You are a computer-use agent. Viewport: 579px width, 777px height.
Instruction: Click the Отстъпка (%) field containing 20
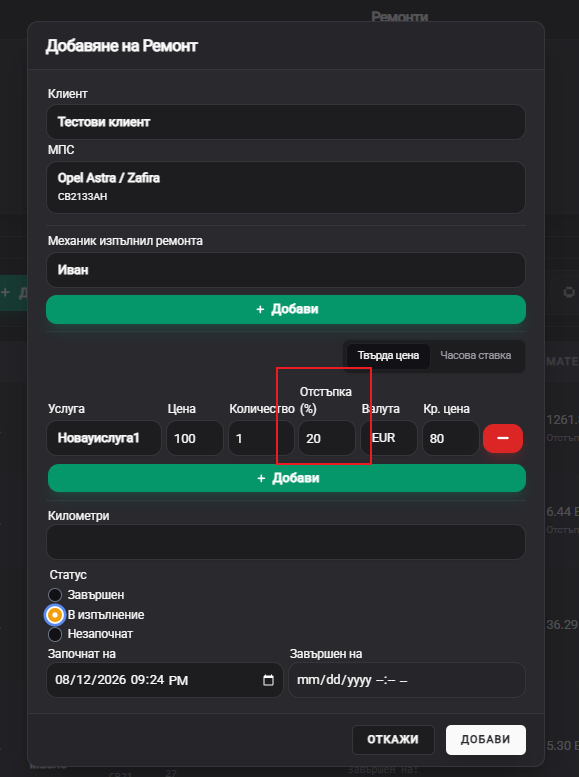tap(327, 438)
